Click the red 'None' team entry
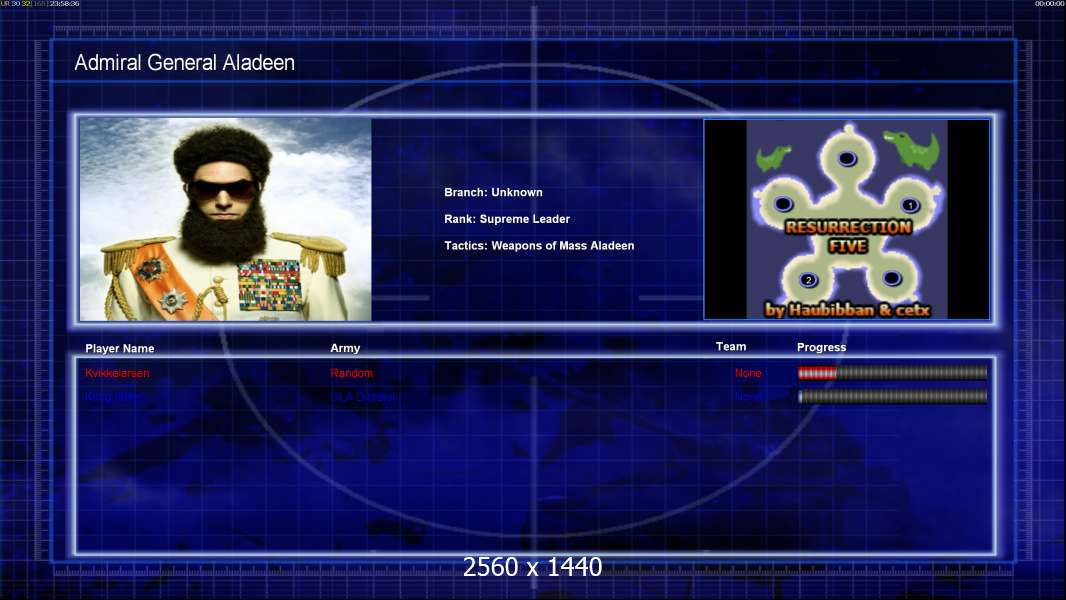1066x600 pixels. pyautogui.click(x=748, y=373)
